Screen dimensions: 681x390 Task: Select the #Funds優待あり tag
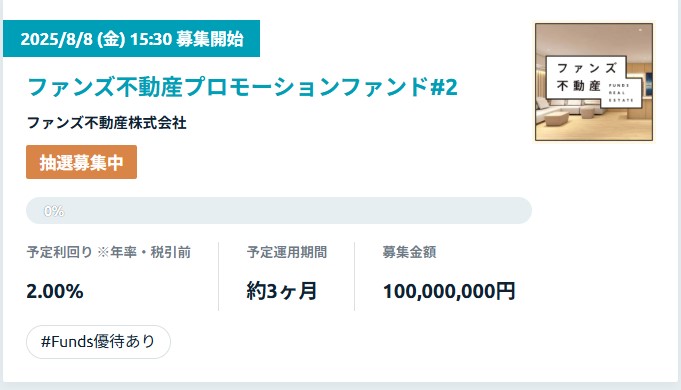(98, 342)
